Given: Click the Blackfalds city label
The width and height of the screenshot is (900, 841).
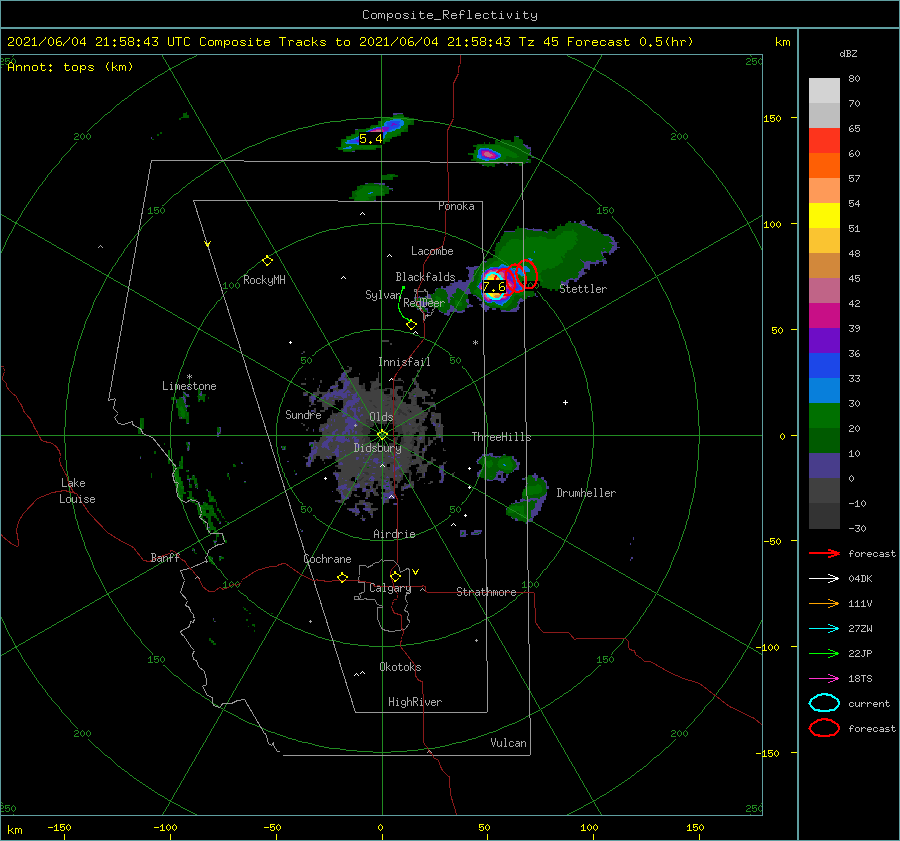Looking at the screenshot, I should (425, 277).
